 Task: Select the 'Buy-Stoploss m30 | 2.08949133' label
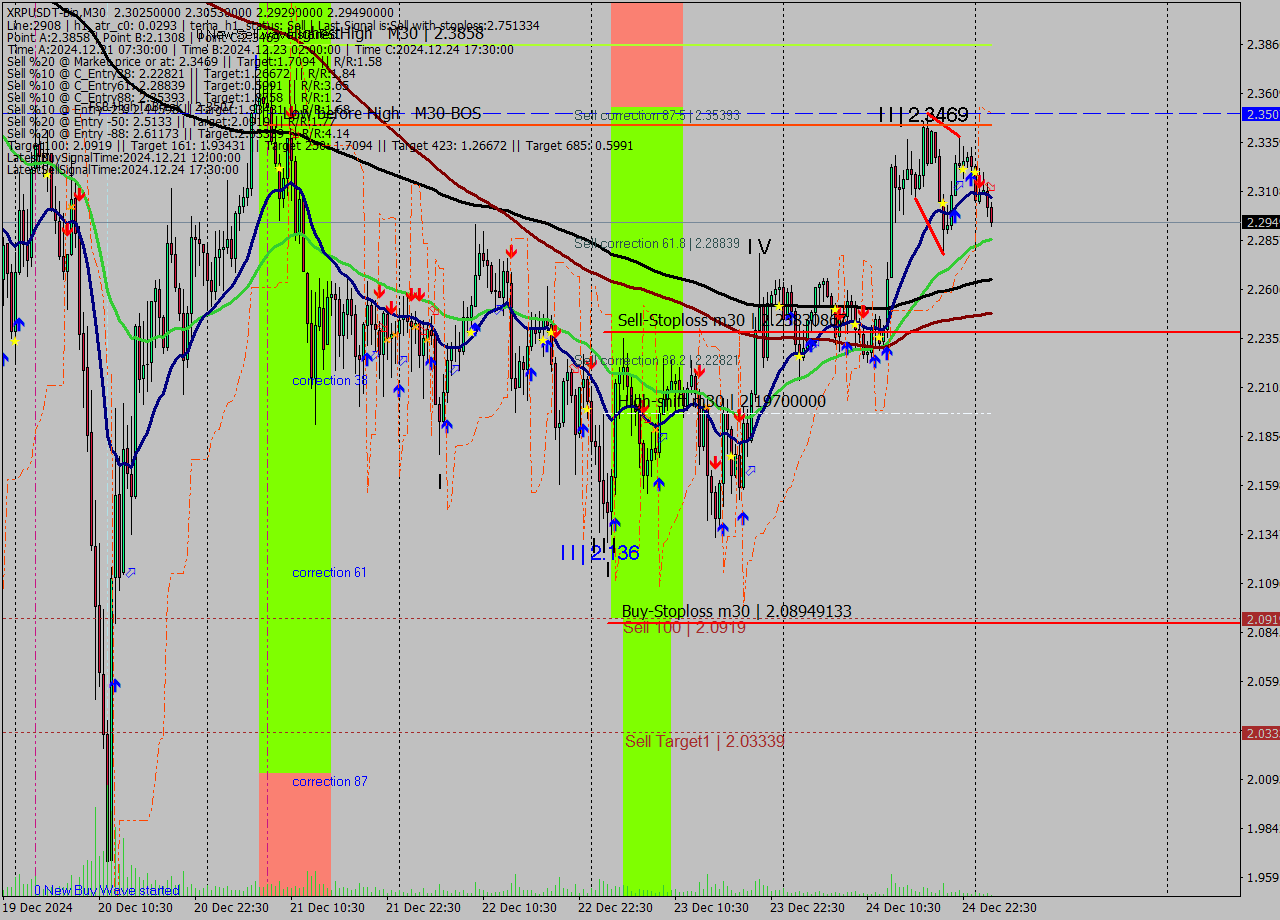coord(737,611)
